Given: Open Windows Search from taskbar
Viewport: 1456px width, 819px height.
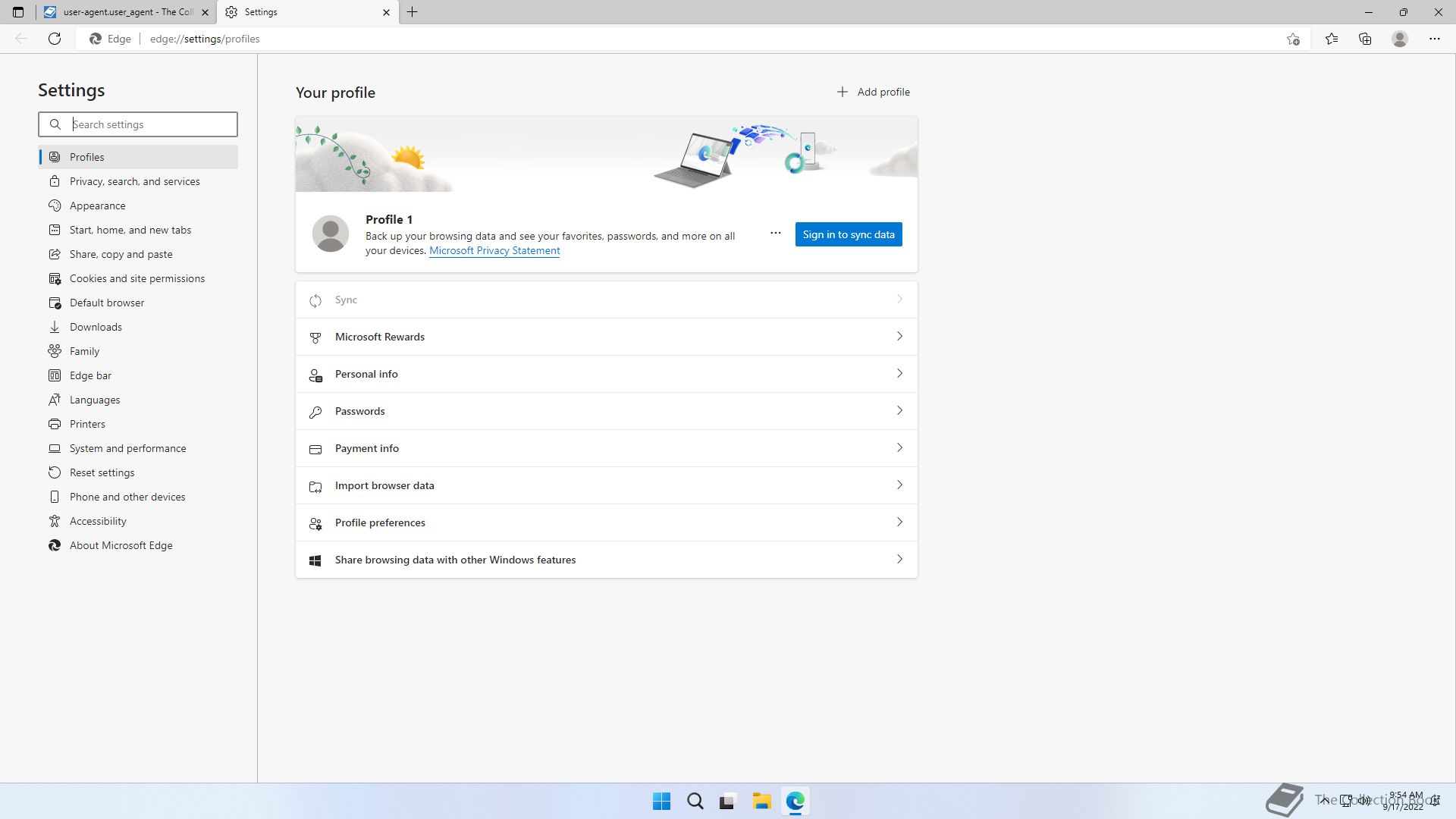Looking at the screenshot, I should [695, 801].
